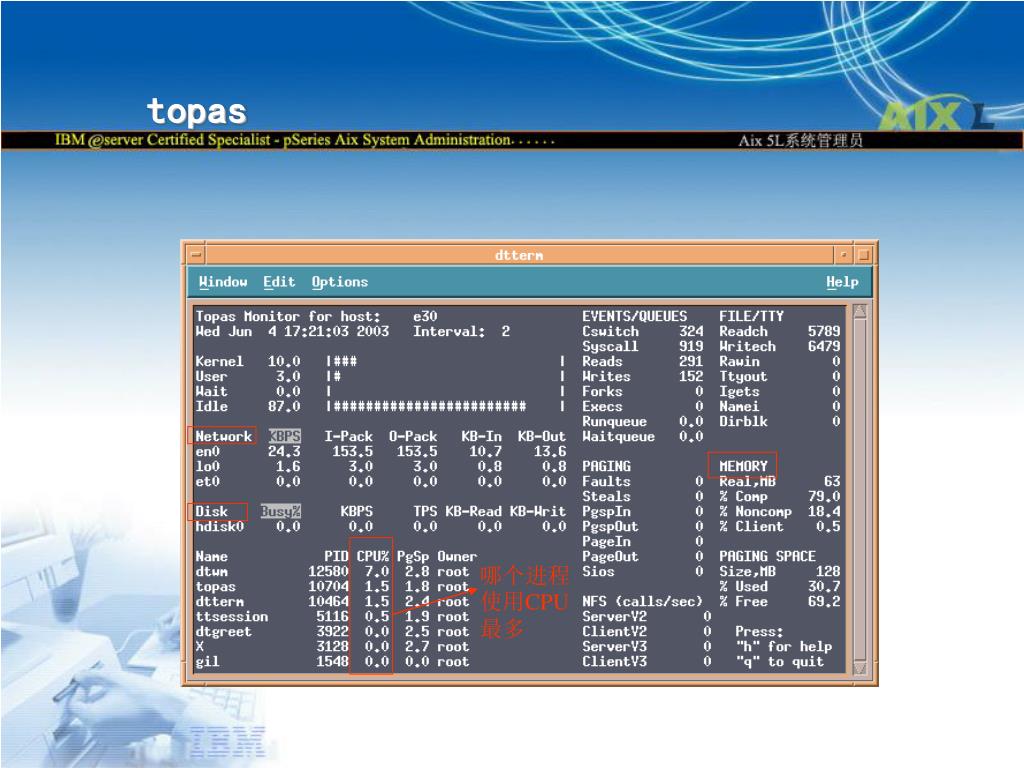Click the ttsession process name

(231, 616)
